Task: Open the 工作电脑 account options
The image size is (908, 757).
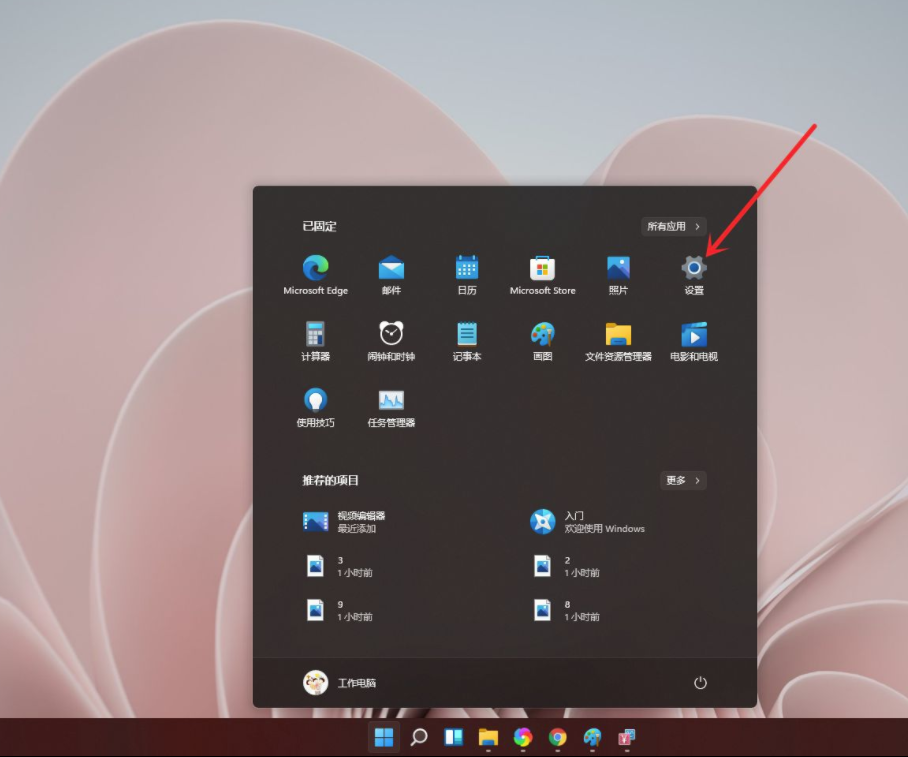Action: (x=340, y=682)
